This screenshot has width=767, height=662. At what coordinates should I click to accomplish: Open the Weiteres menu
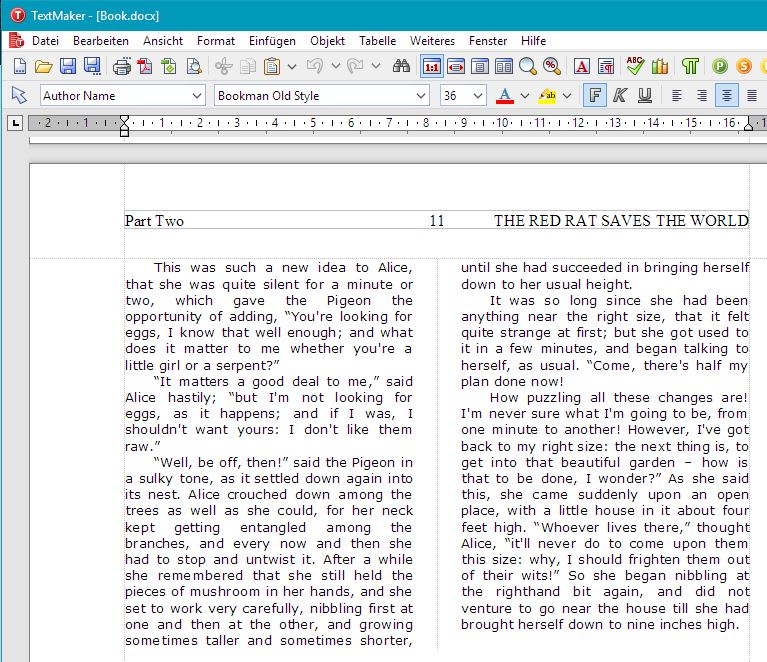[432, 41]
